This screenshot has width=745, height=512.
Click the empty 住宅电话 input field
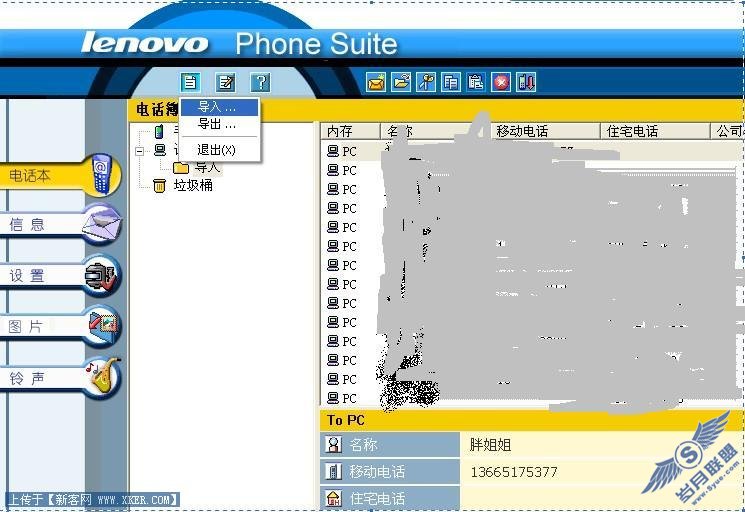pos(602,499)
